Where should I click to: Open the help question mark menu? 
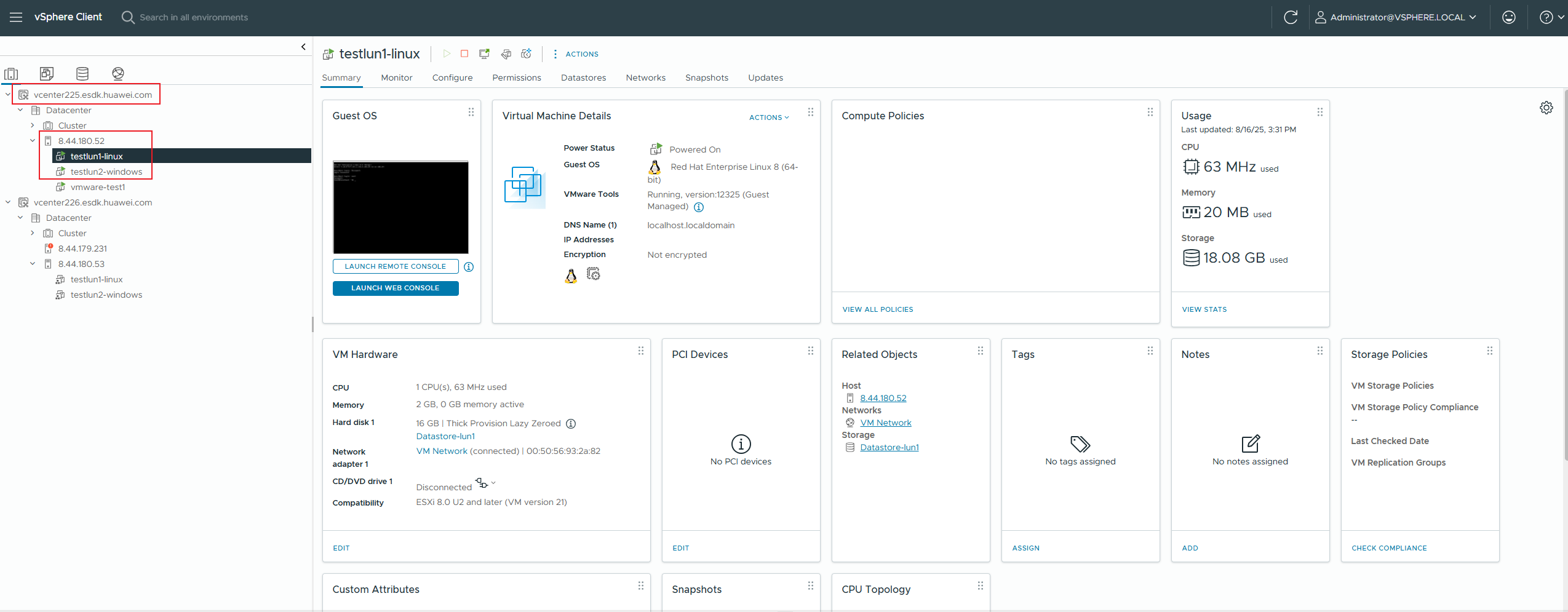pos(1550,17)
